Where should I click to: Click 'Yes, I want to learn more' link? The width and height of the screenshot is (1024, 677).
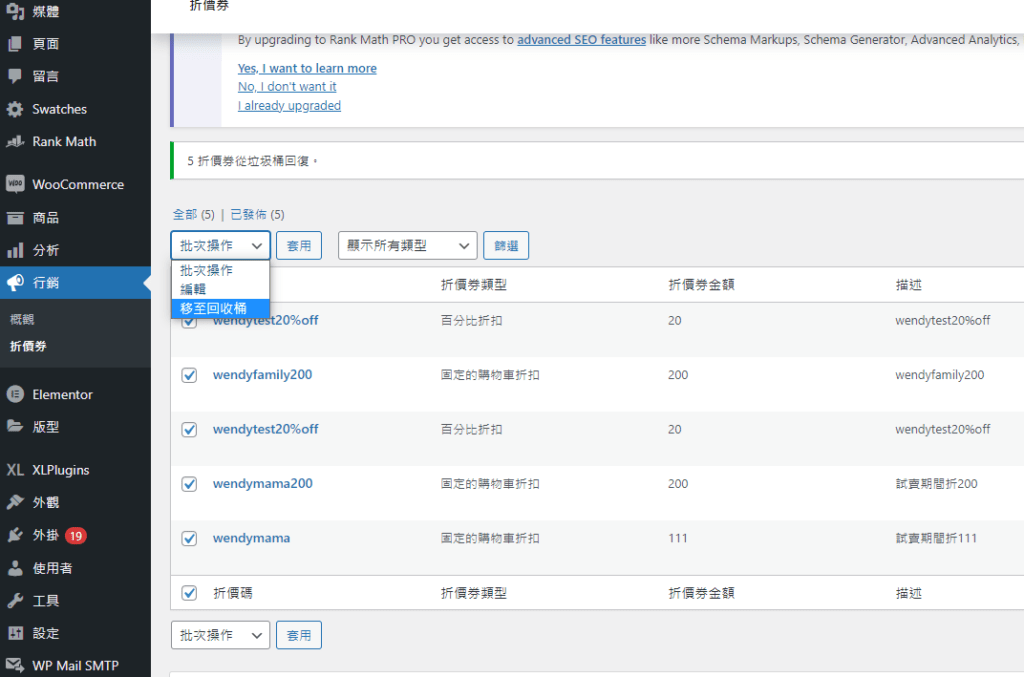307,68
